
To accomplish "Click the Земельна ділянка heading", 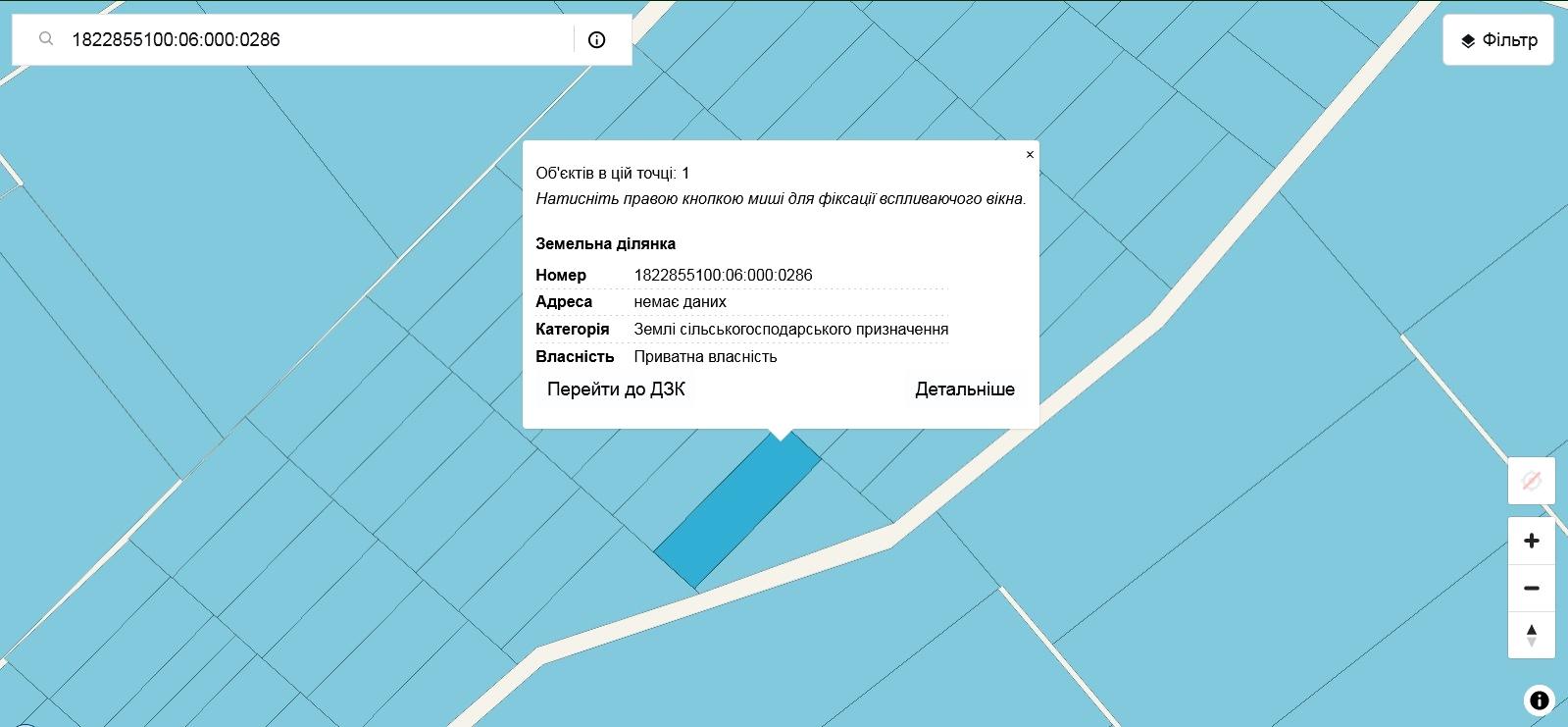I will click(x=605, y=244).
